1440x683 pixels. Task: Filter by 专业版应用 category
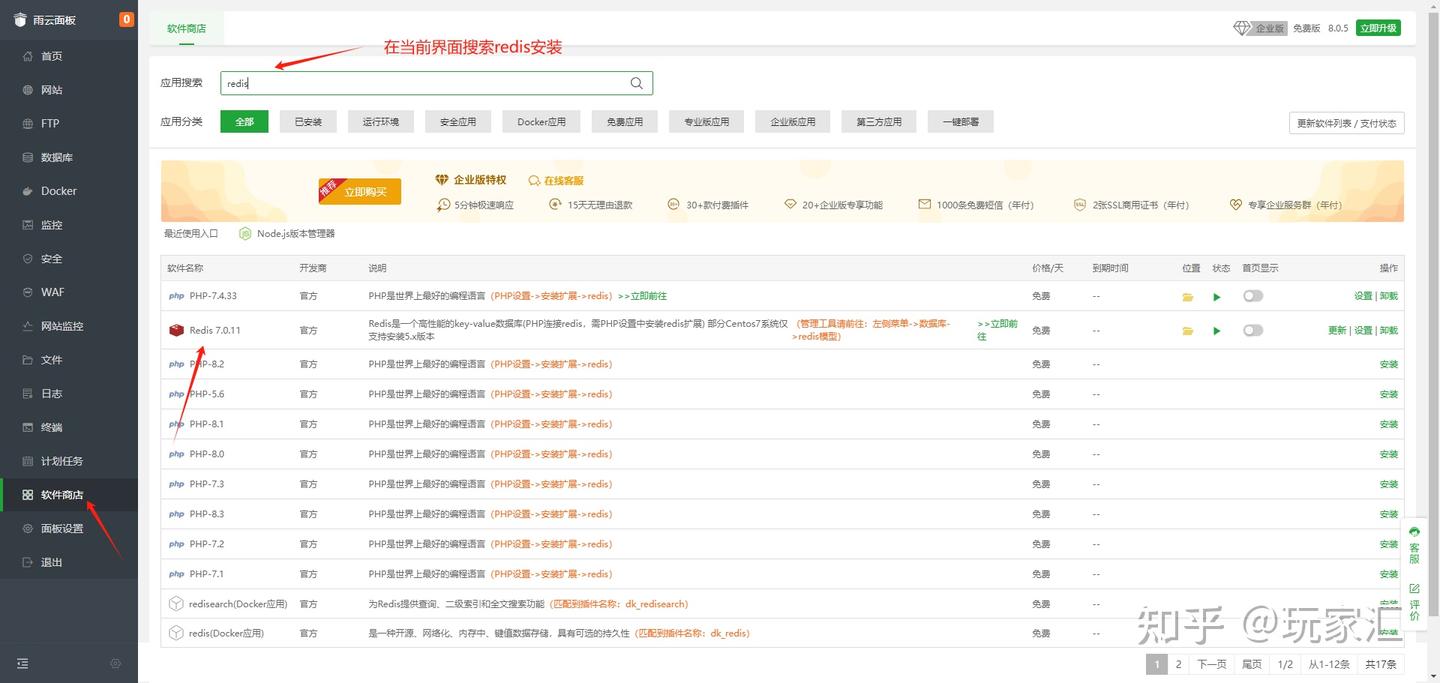(x=707, y=122)
